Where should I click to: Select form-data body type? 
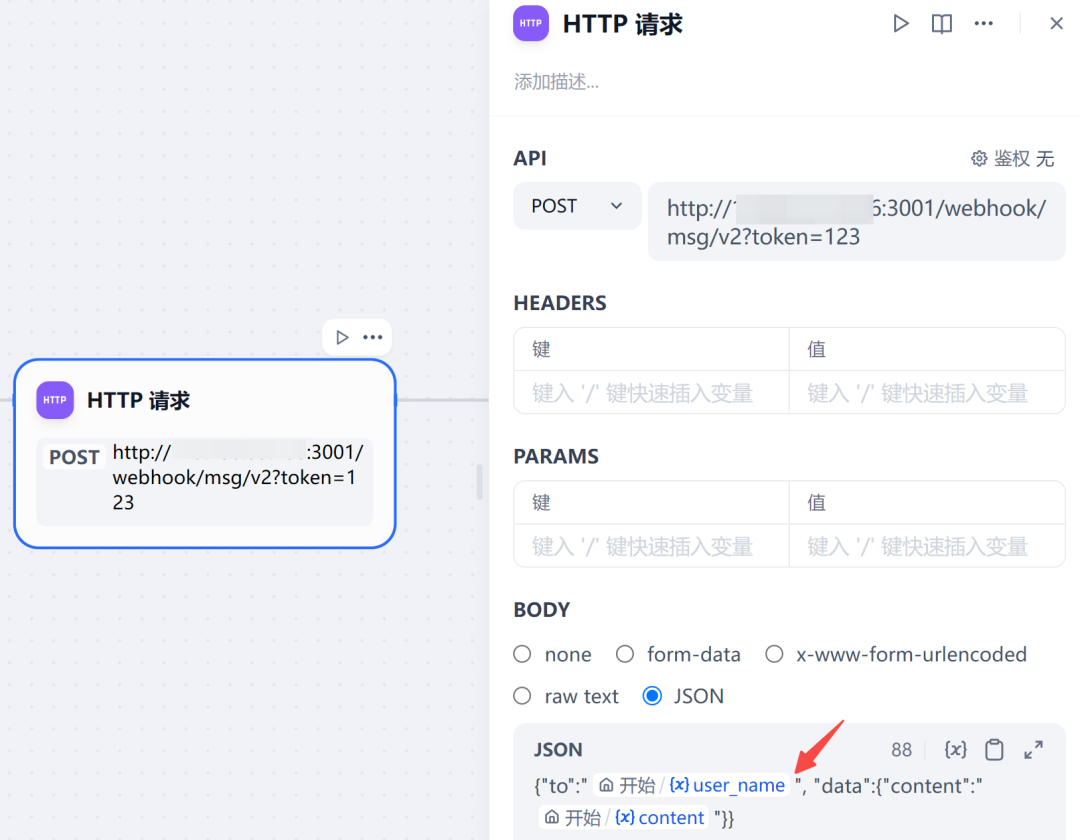click(x=678, y=654)
